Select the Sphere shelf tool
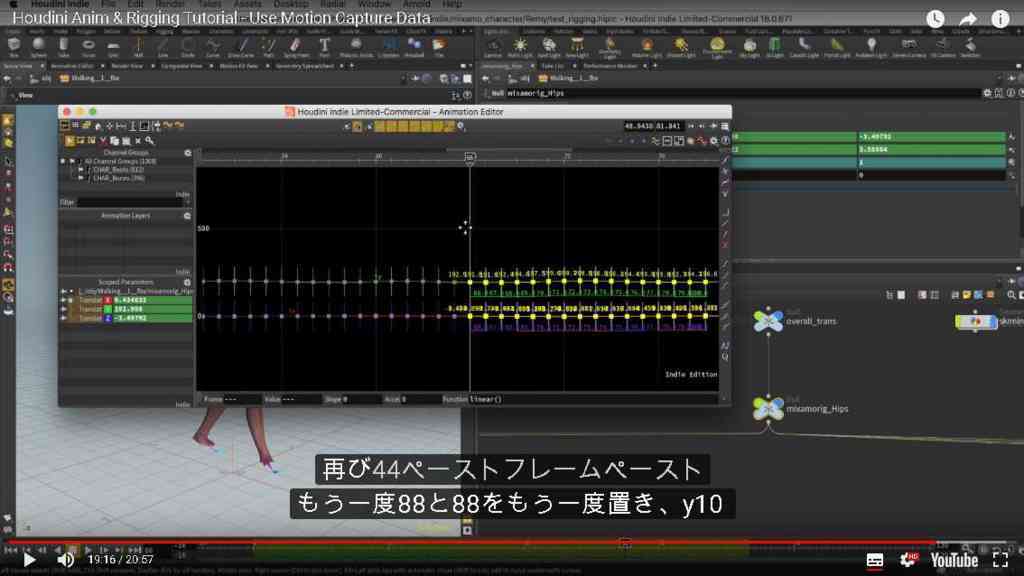The height and width of the screenshot is (576, 1024). coord(39,46)
